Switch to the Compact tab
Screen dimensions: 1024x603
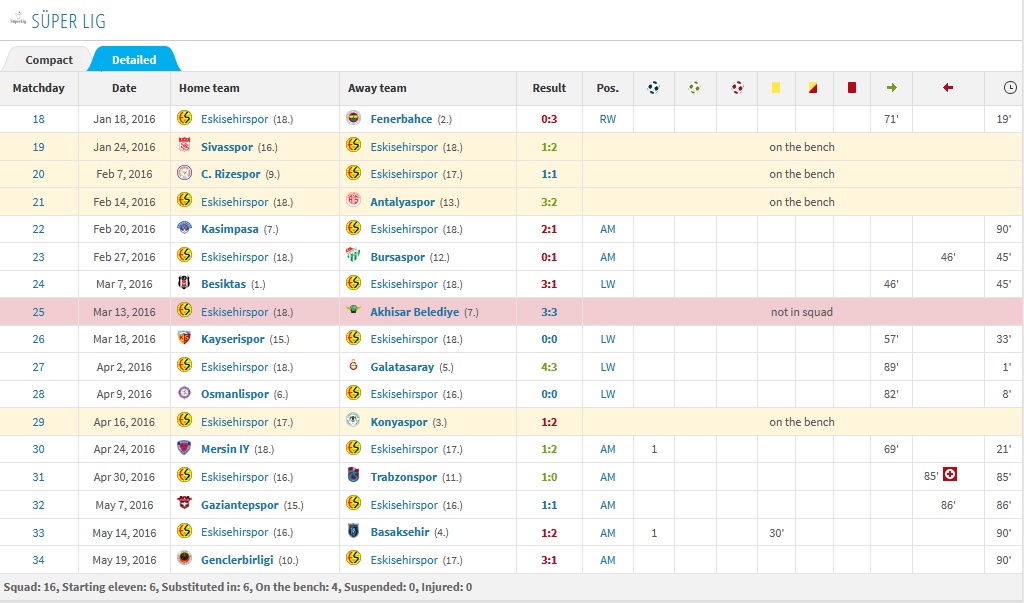(49, 59)
